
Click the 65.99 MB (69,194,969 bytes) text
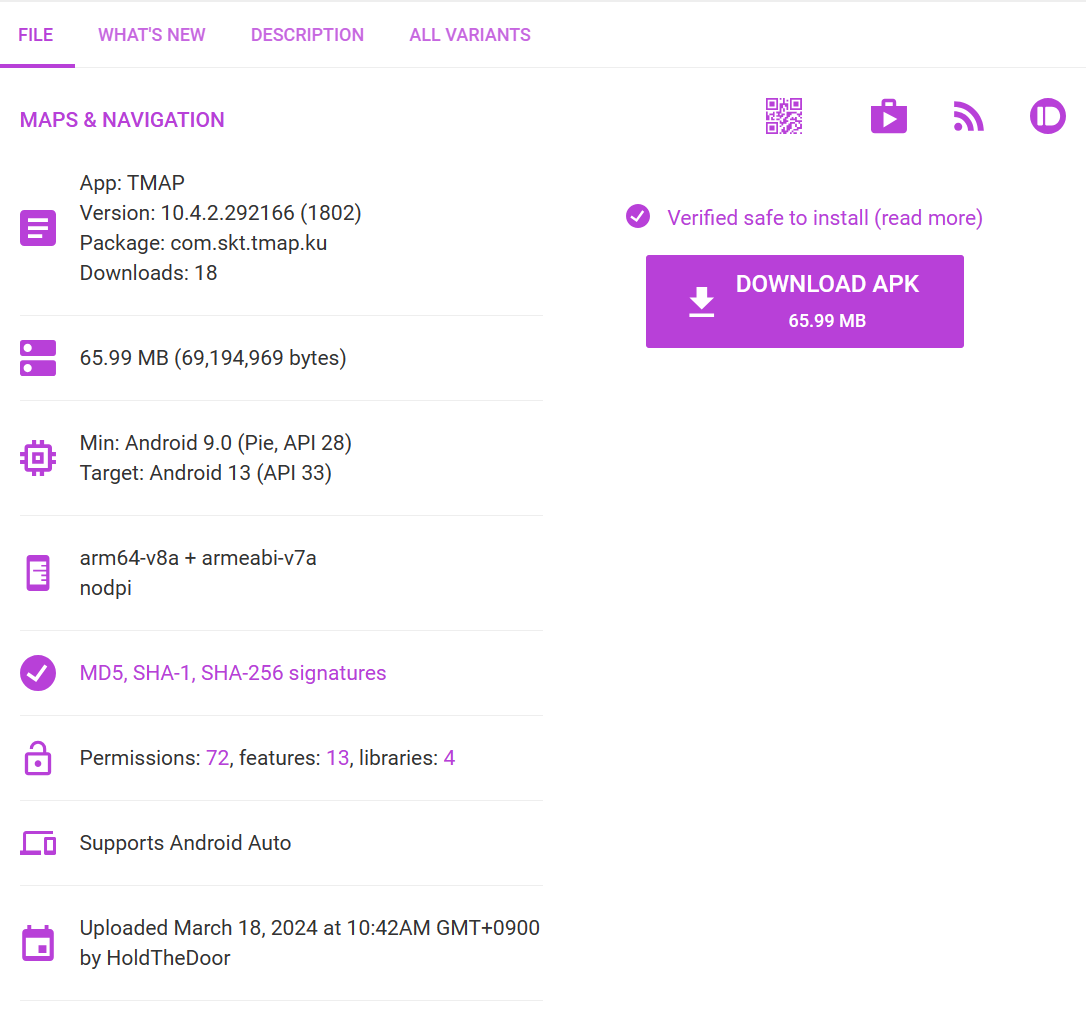(x=213, y=358)
